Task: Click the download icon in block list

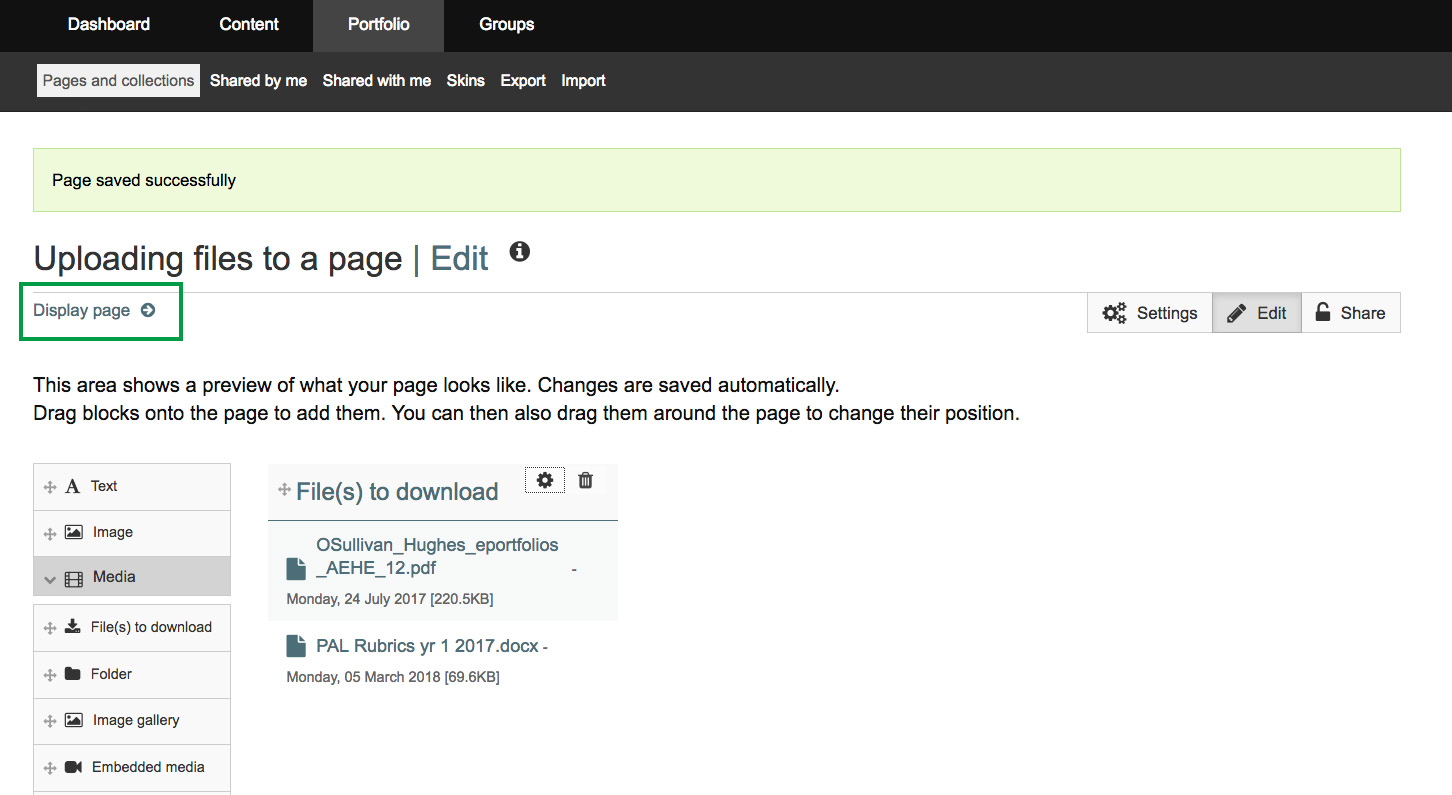Action: coord(73,627)
